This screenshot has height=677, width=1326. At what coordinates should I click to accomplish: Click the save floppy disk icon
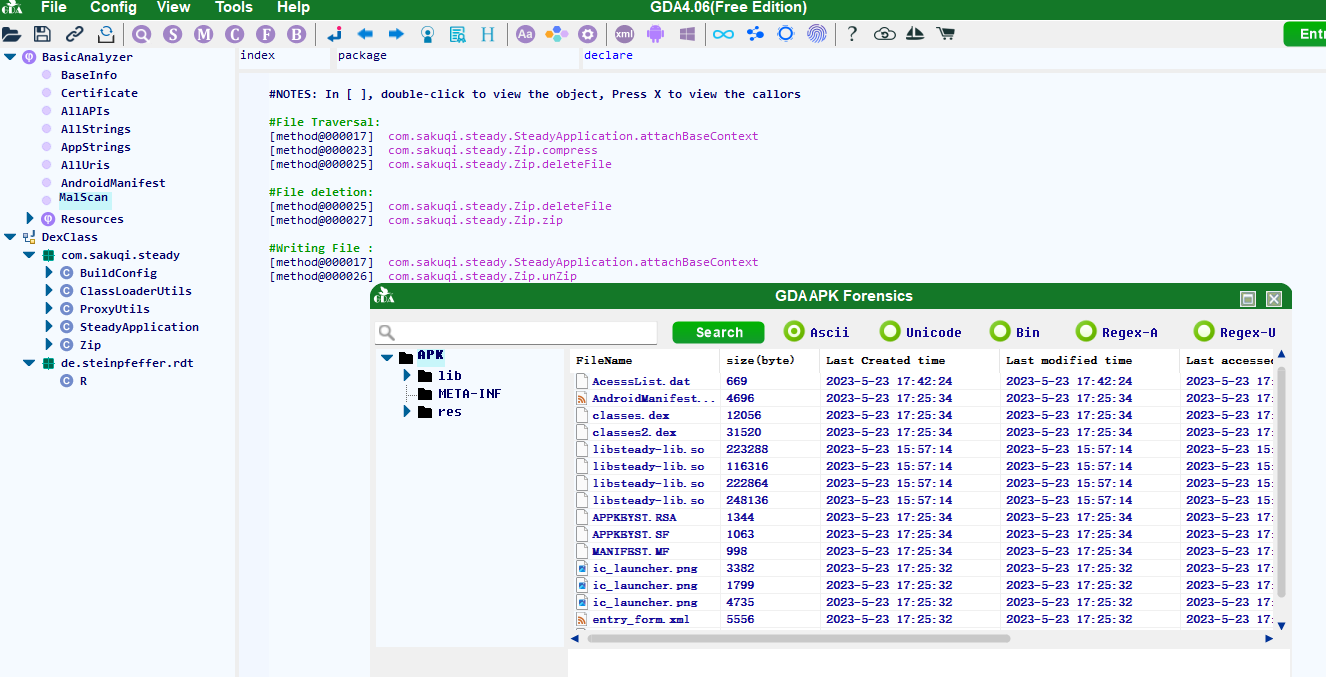(x=43, y=34)
